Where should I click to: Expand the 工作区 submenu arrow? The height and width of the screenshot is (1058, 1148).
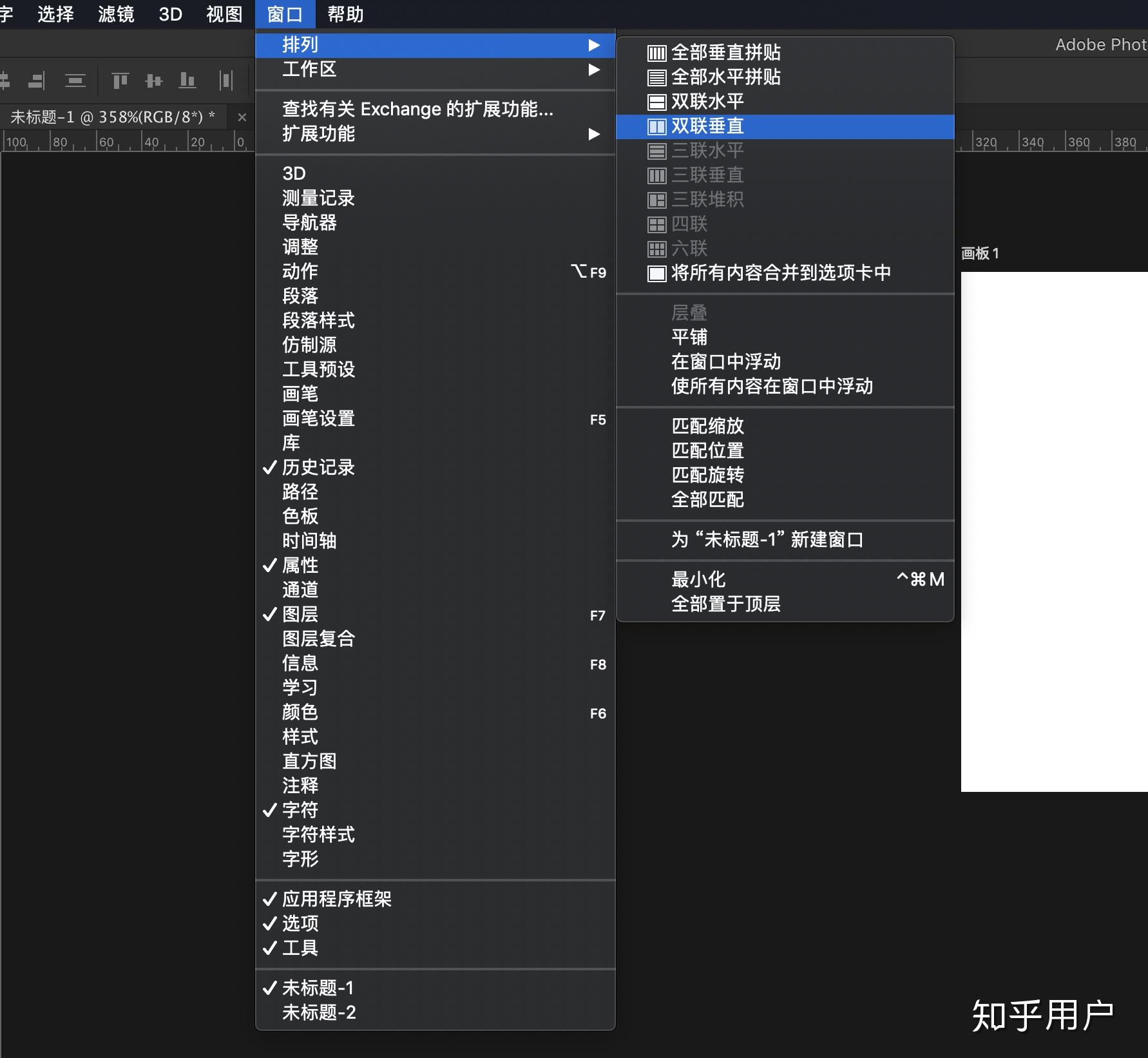tap(594, 70)
